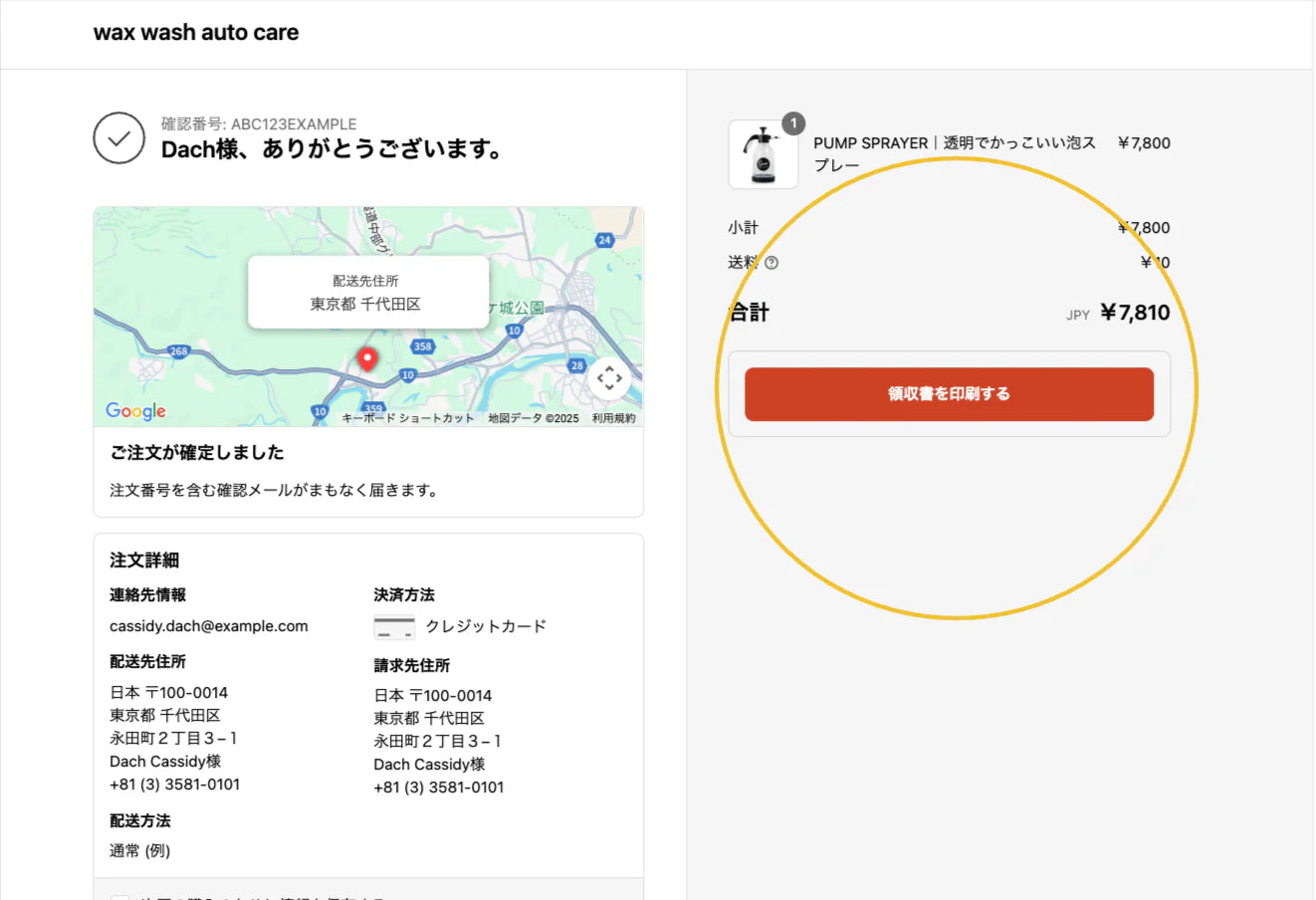Click the route 28 marker on map
The height and width of the screenshot is (900, 1316).
(x=576, y=365)
